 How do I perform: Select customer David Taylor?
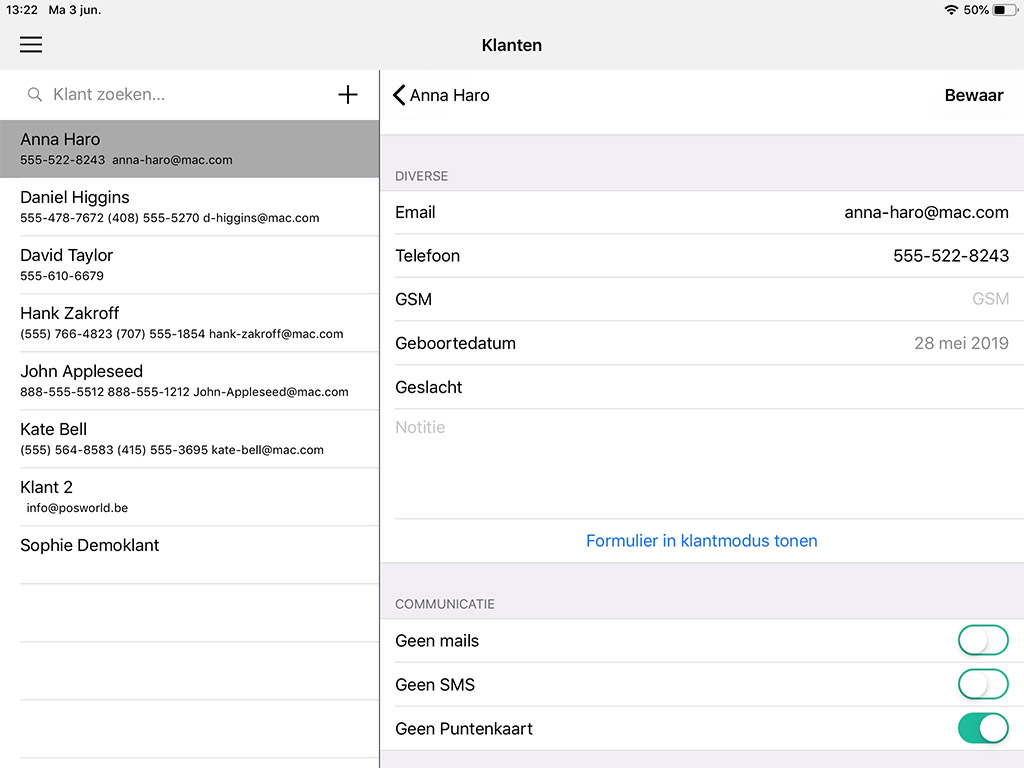pyautogui.click(x=189, y=264)
